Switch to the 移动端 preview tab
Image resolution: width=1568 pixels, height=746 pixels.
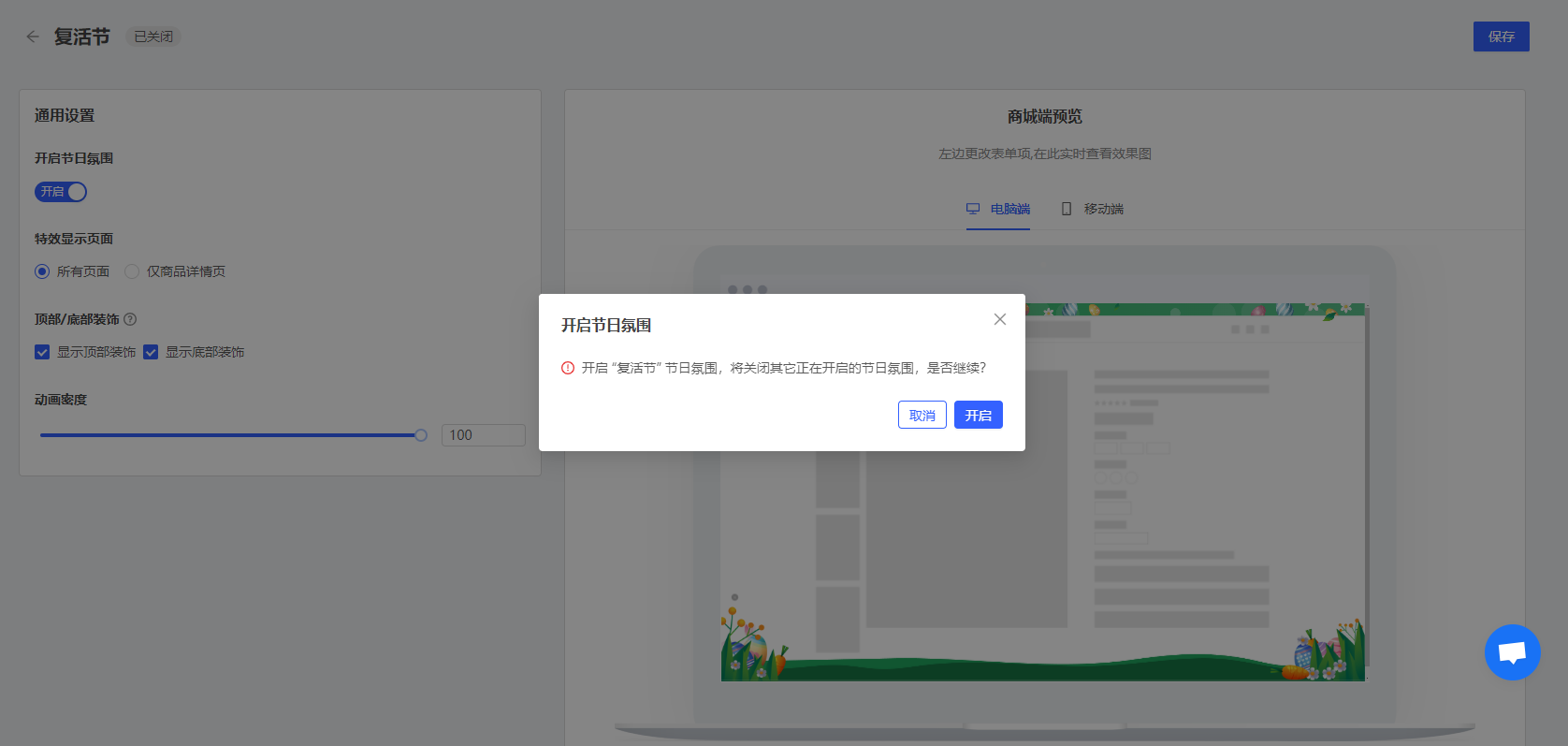click(1103, 209)
